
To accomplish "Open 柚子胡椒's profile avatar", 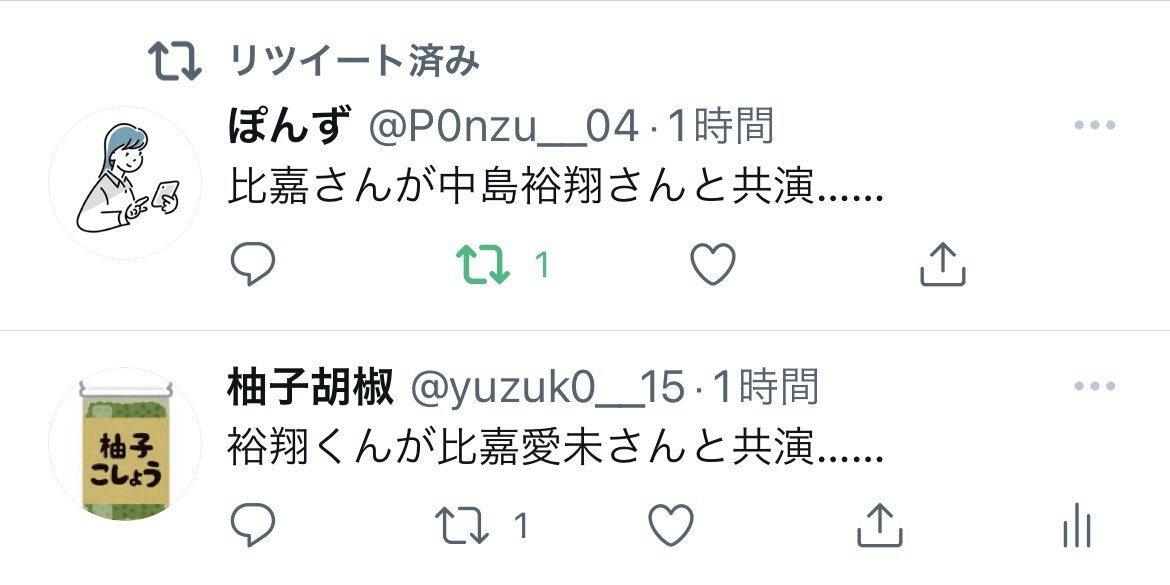I will [x=125, y=444].
